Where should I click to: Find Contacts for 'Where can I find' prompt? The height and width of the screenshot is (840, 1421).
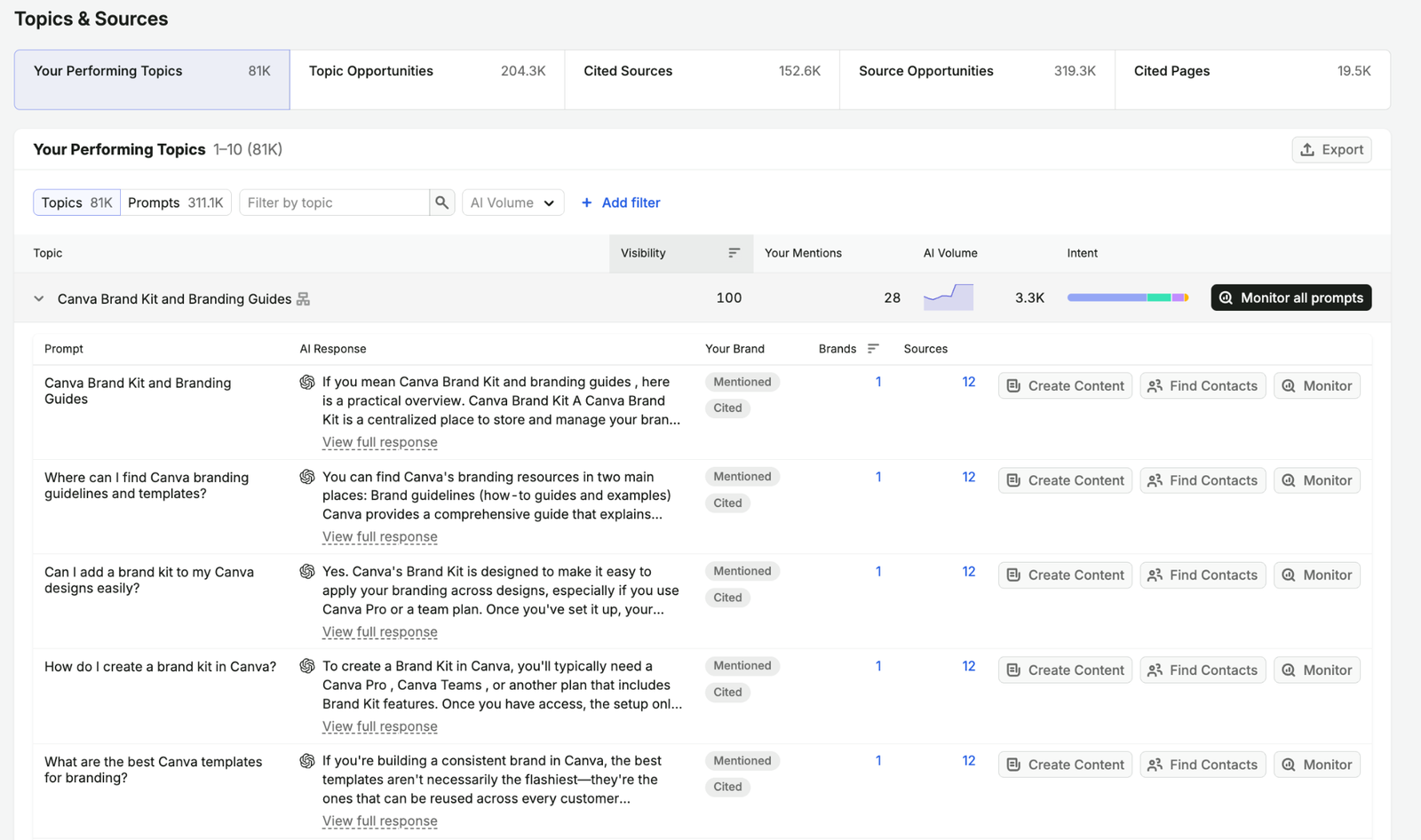(x=1203, y=480)
